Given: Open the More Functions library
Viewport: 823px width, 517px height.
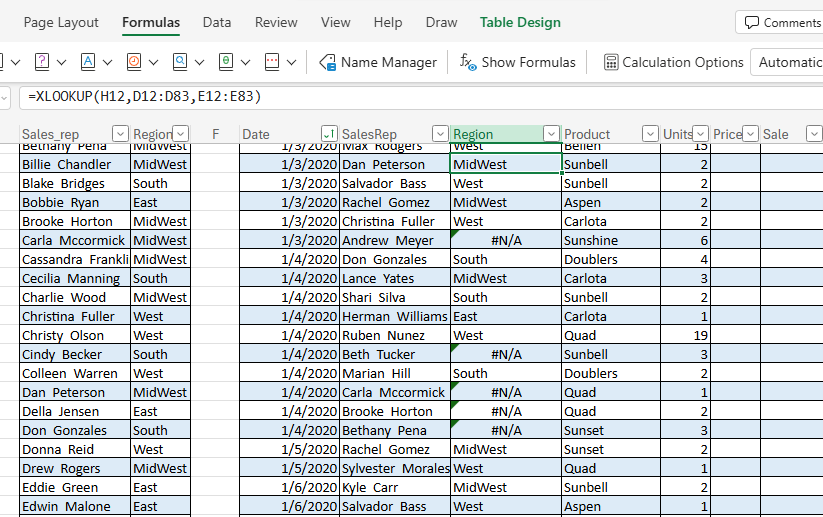Looking at the screenshot, I should (x=279, y=62).
